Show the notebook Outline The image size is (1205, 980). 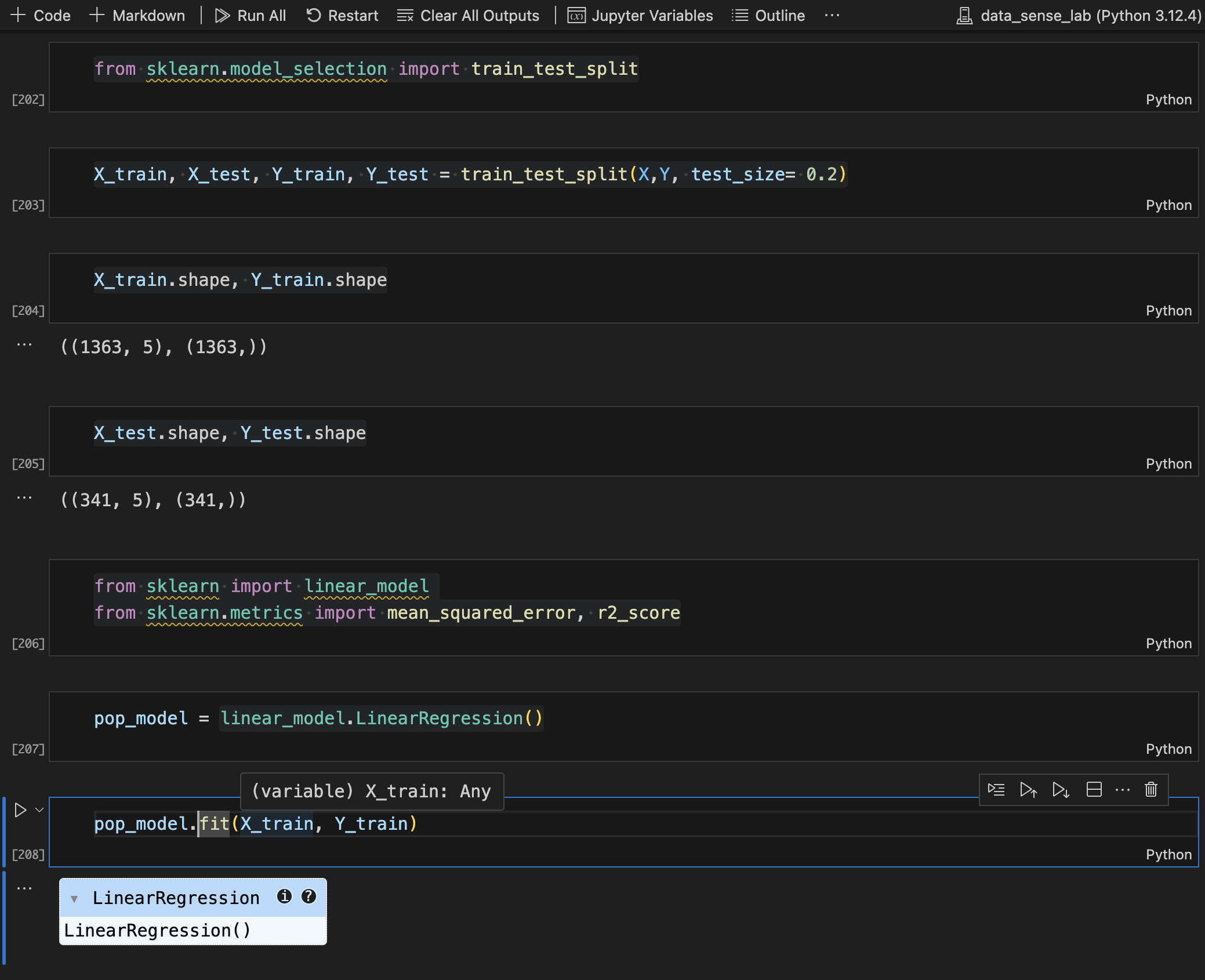[x=768, y=15]
